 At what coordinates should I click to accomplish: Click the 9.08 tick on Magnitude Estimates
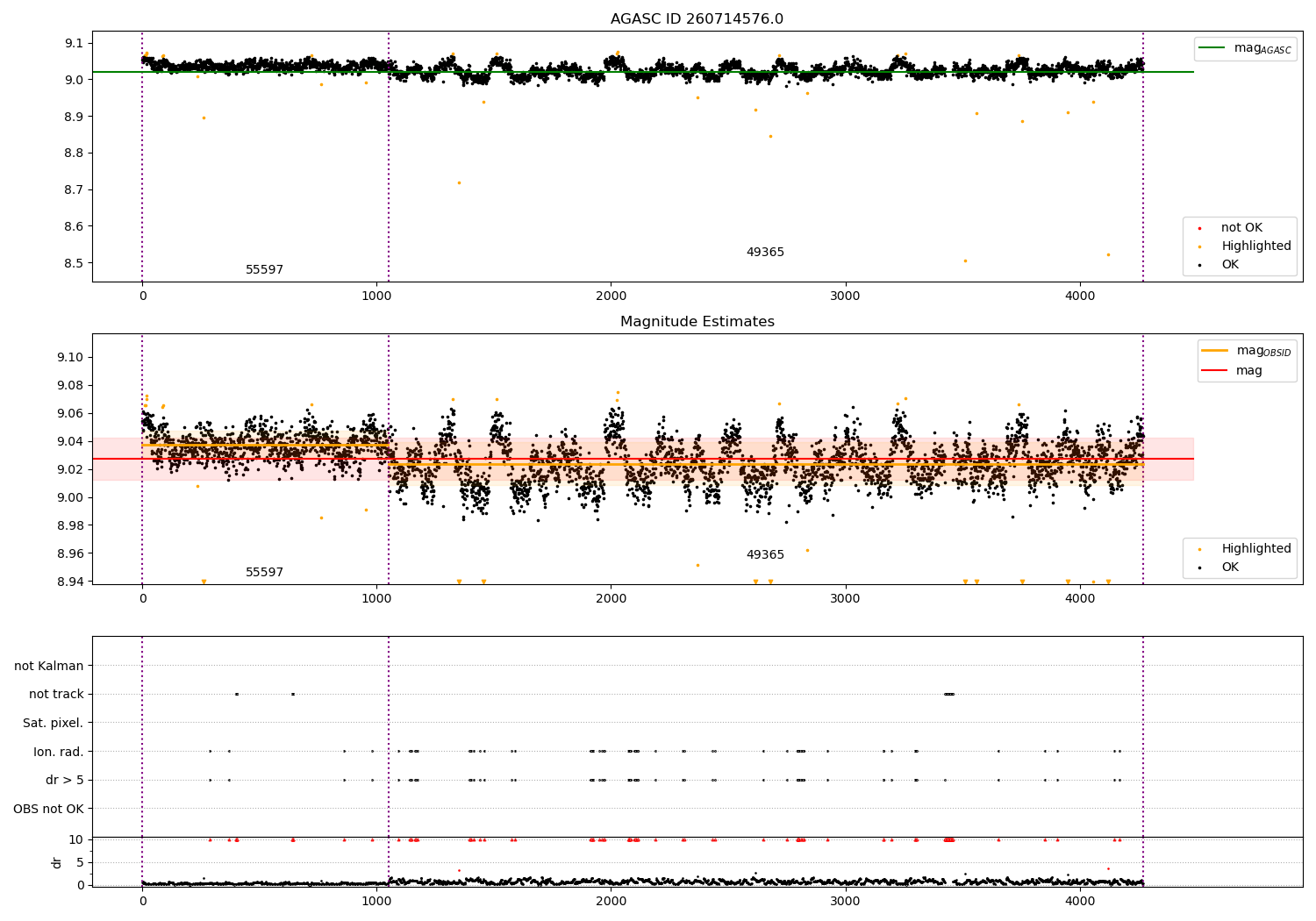(70, 386)
